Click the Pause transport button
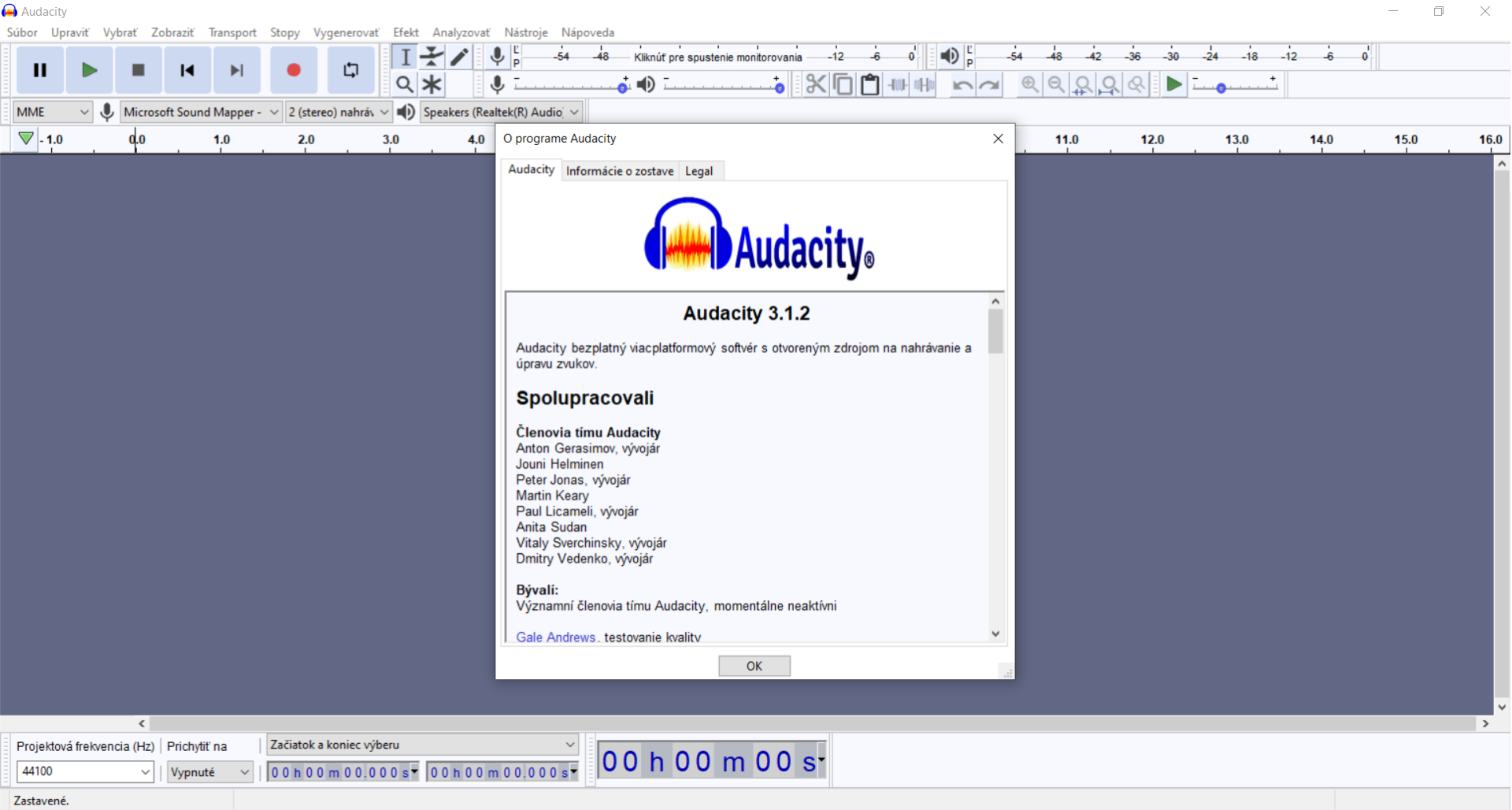The height and width of the screenshot is (810, 1512). [x=40, y=70]
